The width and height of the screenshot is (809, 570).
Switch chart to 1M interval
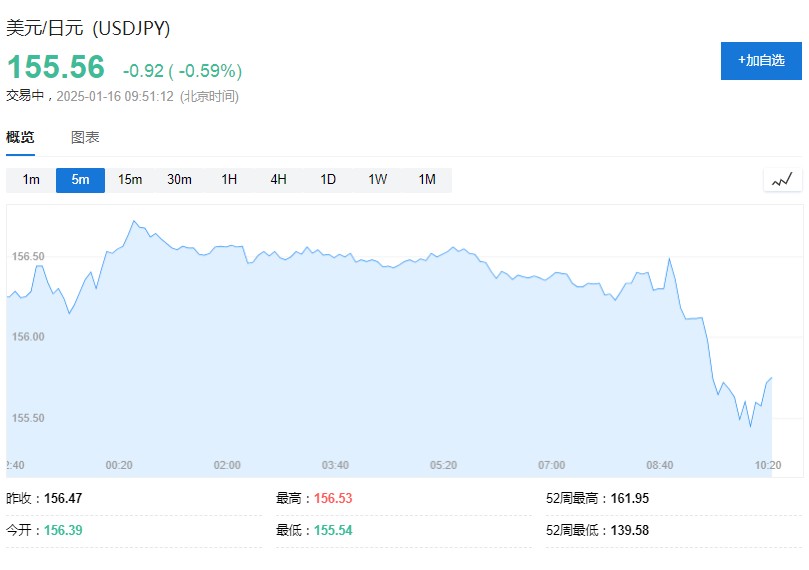point(427,180)
